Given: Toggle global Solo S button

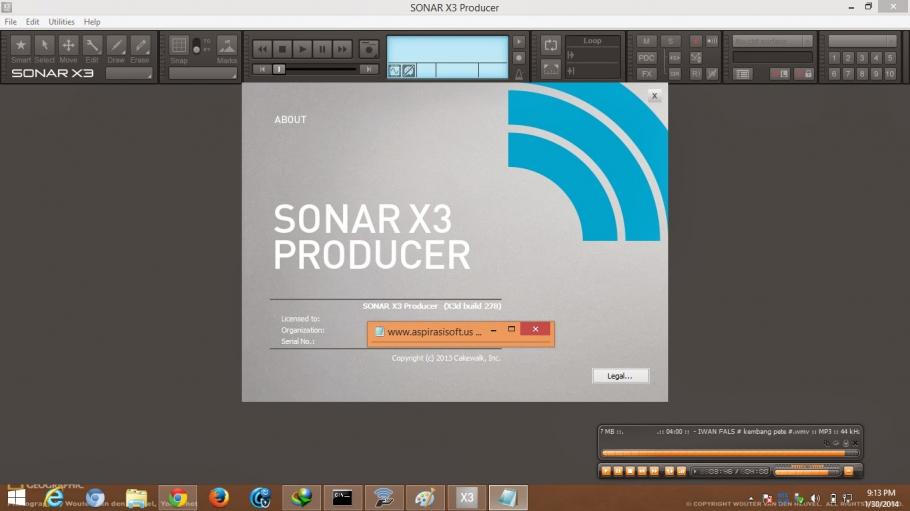Looking at the screenshot, I should tap(671, 41).
